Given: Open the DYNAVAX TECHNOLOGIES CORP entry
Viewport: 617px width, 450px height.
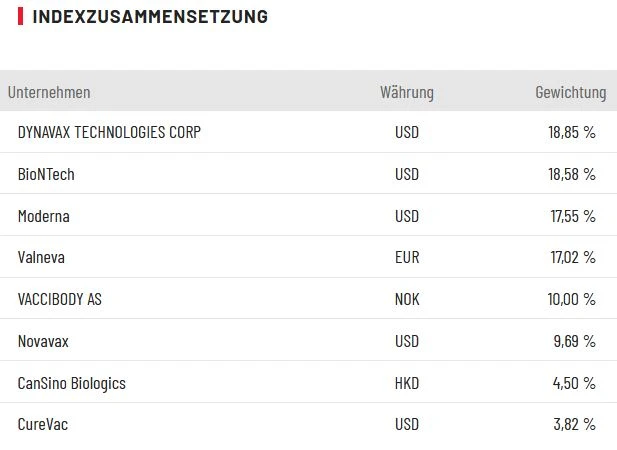Looking at the screenshot, I should (109, 132).
